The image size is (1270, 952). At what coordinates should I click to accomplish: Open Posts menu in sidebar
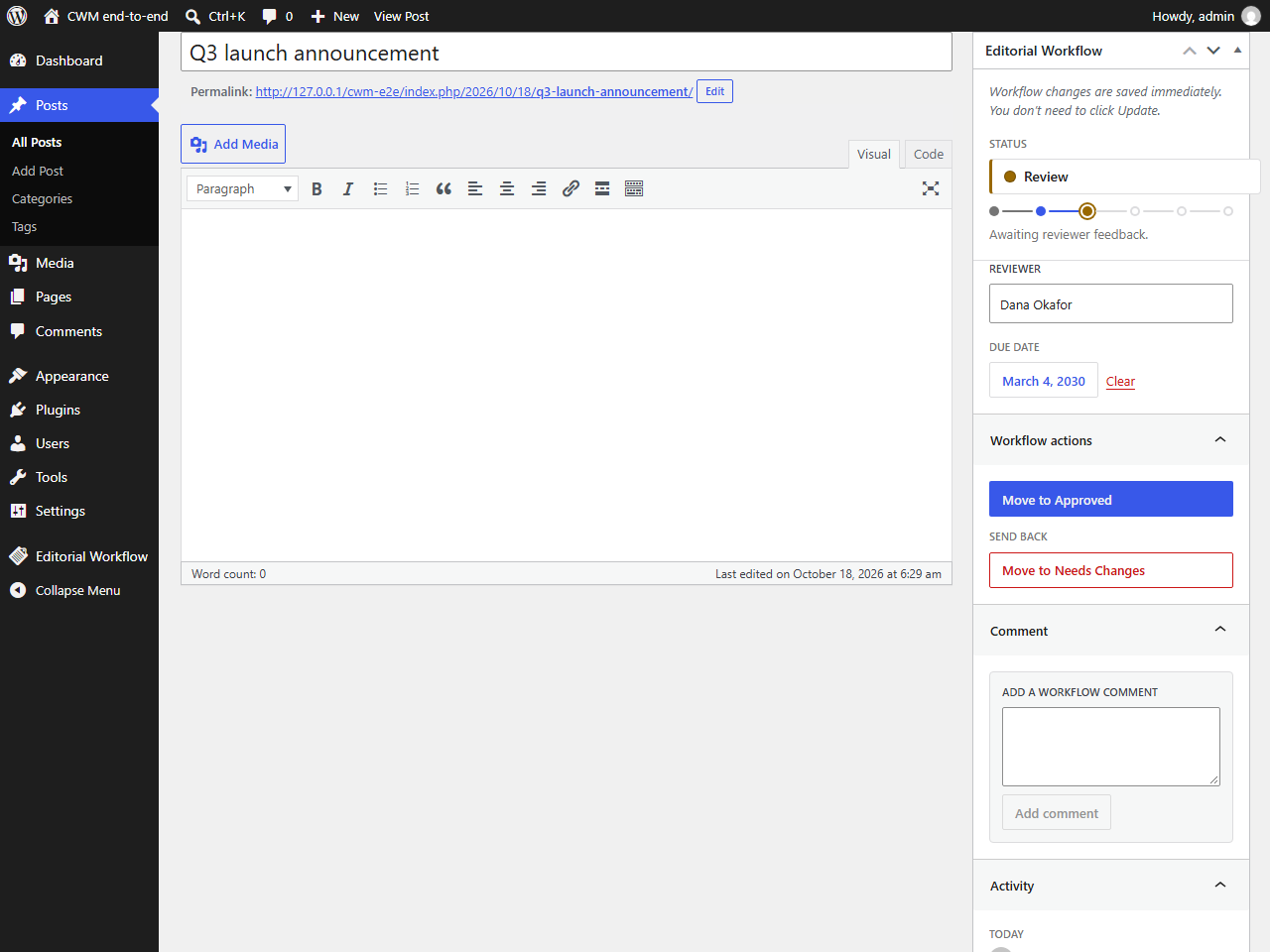(x=79, y=105)
